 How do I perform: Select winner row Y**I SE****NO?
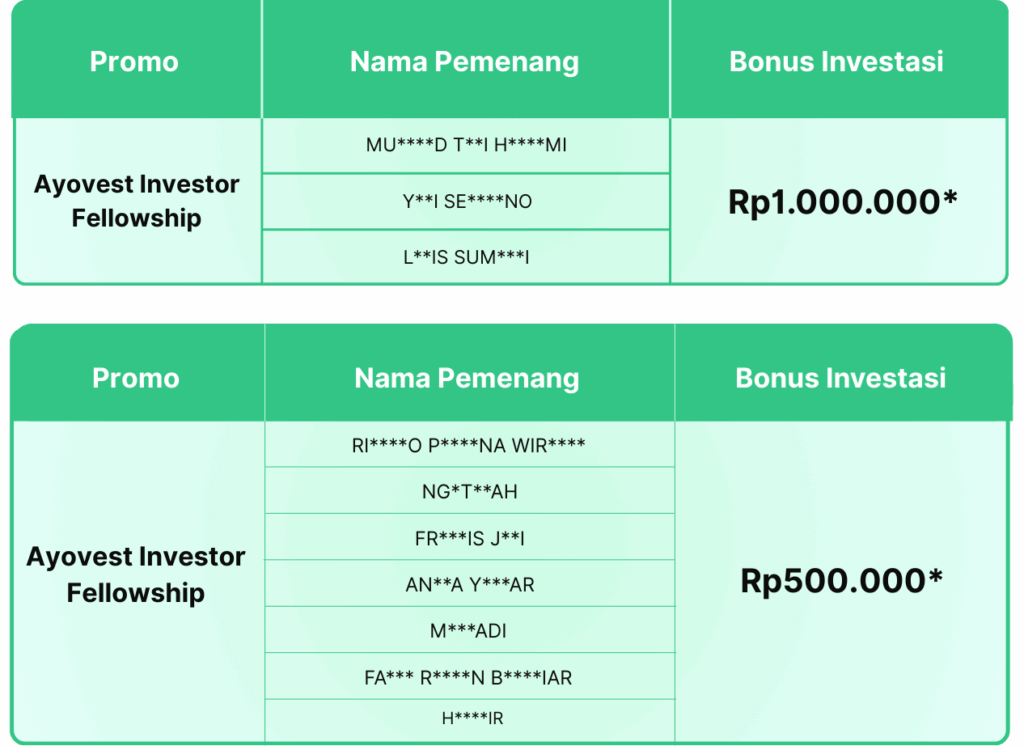tap(466, 202)
